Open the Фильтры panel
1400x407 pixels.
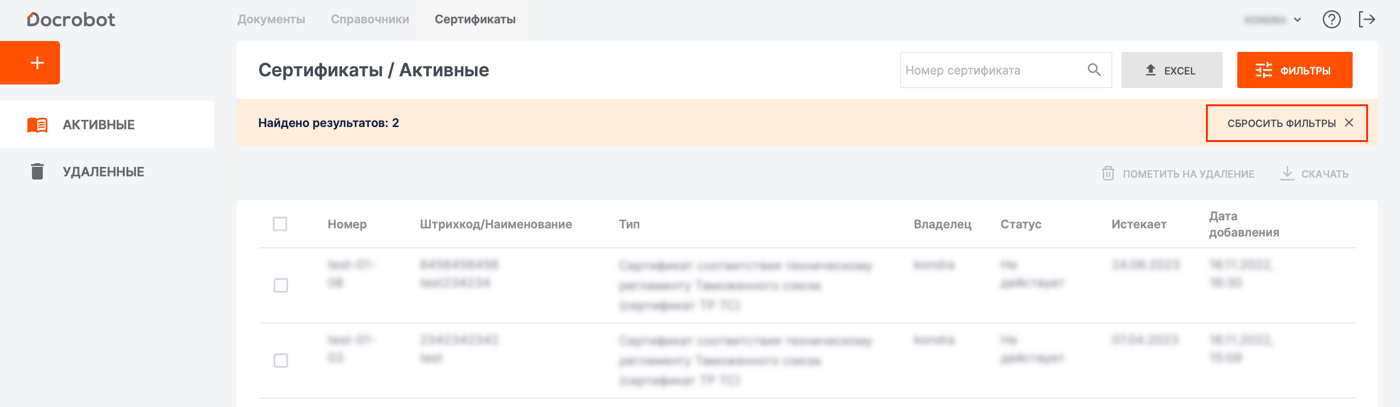click(x=1294, y=70)
